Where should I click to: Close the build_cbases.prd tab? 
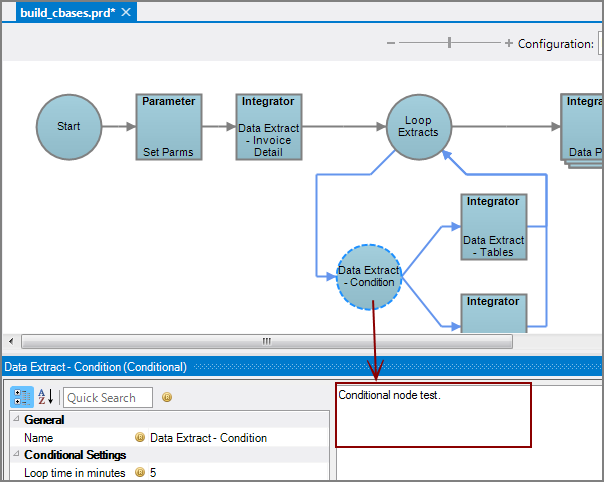[x=127, y=12]
